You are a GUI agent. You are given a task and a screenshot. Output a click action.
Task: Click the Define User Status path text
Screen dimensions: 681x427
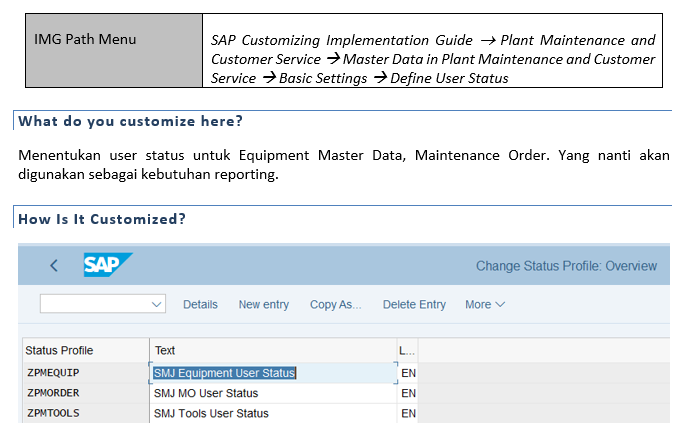point(449,78)
